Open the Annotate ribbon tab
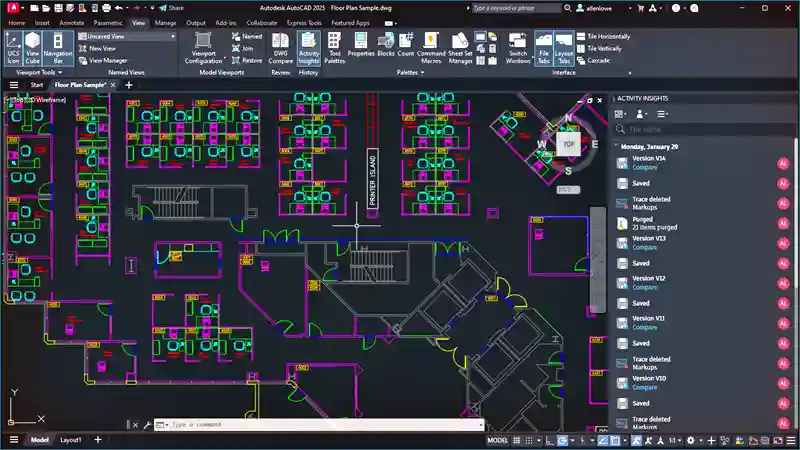The image size is (800, 450). click(x=71, y=23)
